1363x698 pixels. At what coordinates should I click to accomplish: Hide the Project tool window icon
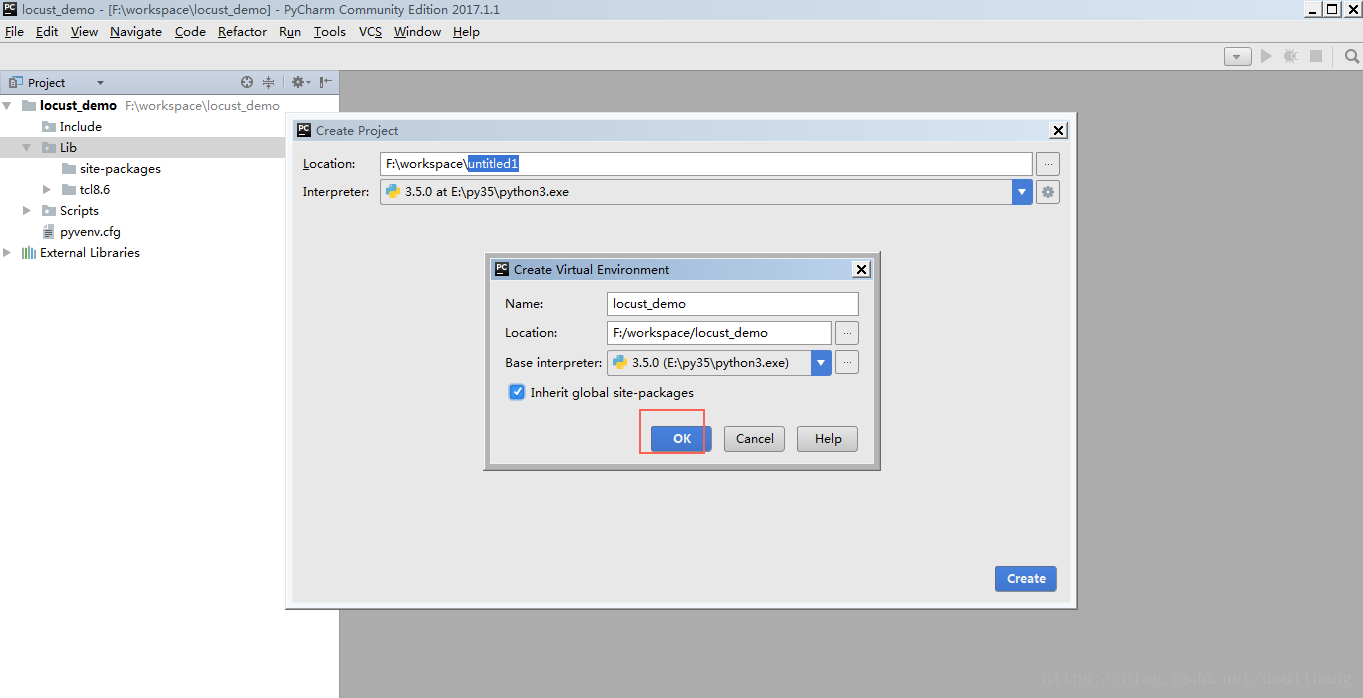coord(326,83)
